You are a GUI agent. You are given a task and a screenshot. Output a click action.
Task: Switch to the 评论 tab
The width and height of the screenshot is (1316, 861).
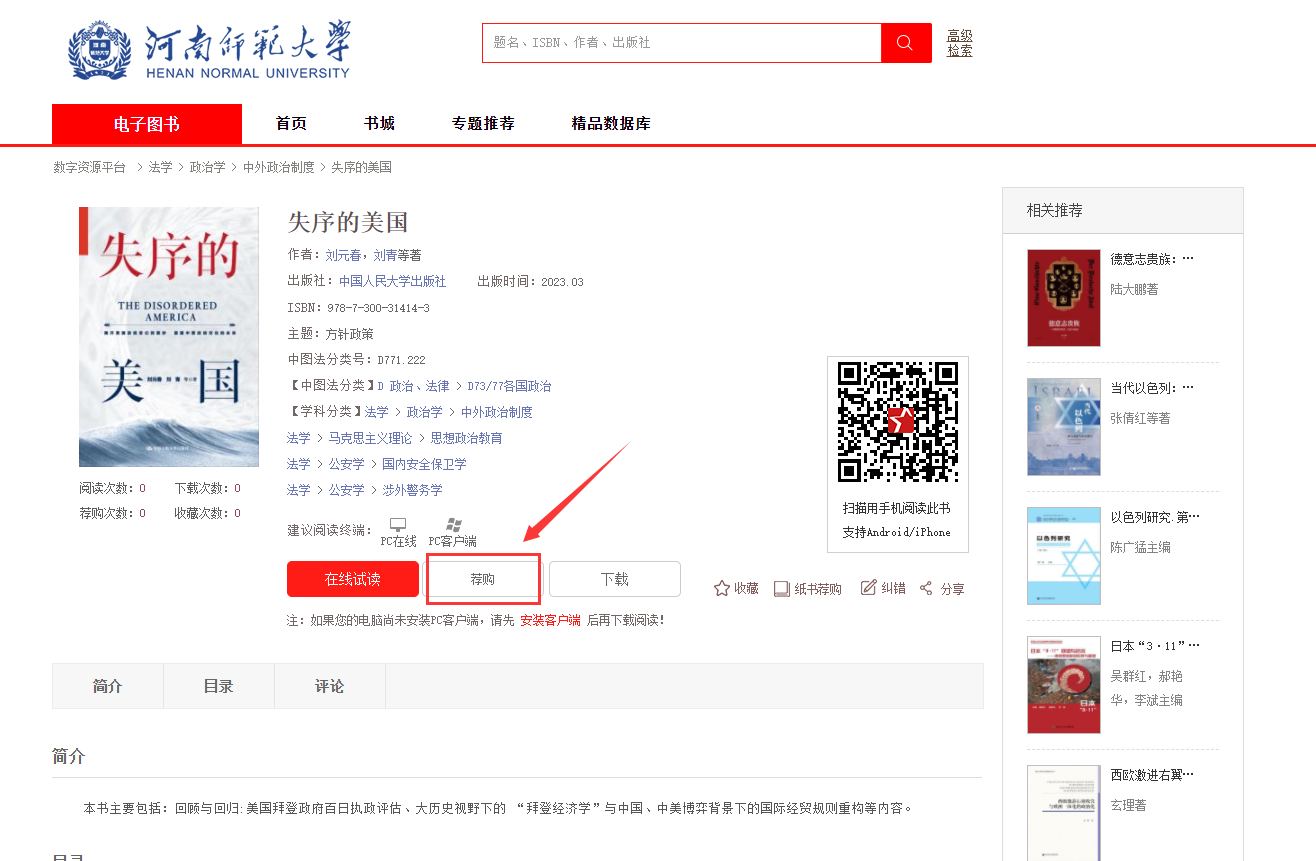click(x=329, y=686)
